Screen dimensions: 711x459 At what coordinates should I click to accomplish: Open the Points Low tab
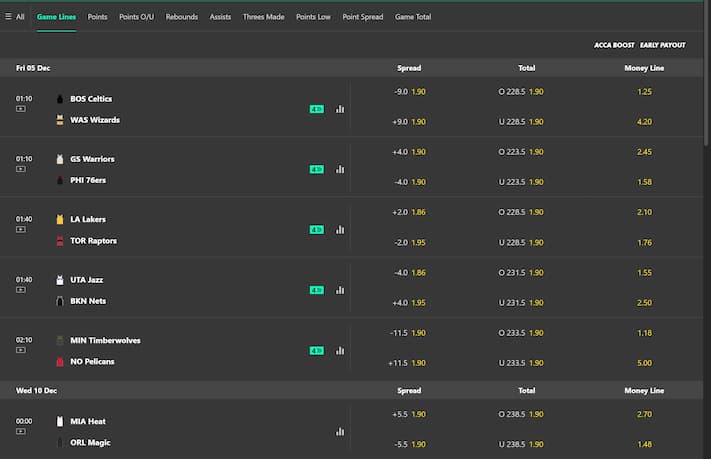313,17
